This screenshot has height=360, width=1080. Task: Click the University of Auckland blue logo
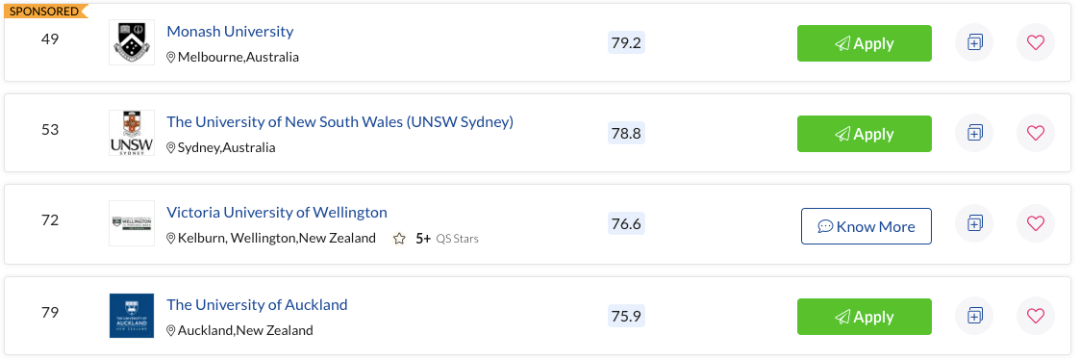[132, 316]
